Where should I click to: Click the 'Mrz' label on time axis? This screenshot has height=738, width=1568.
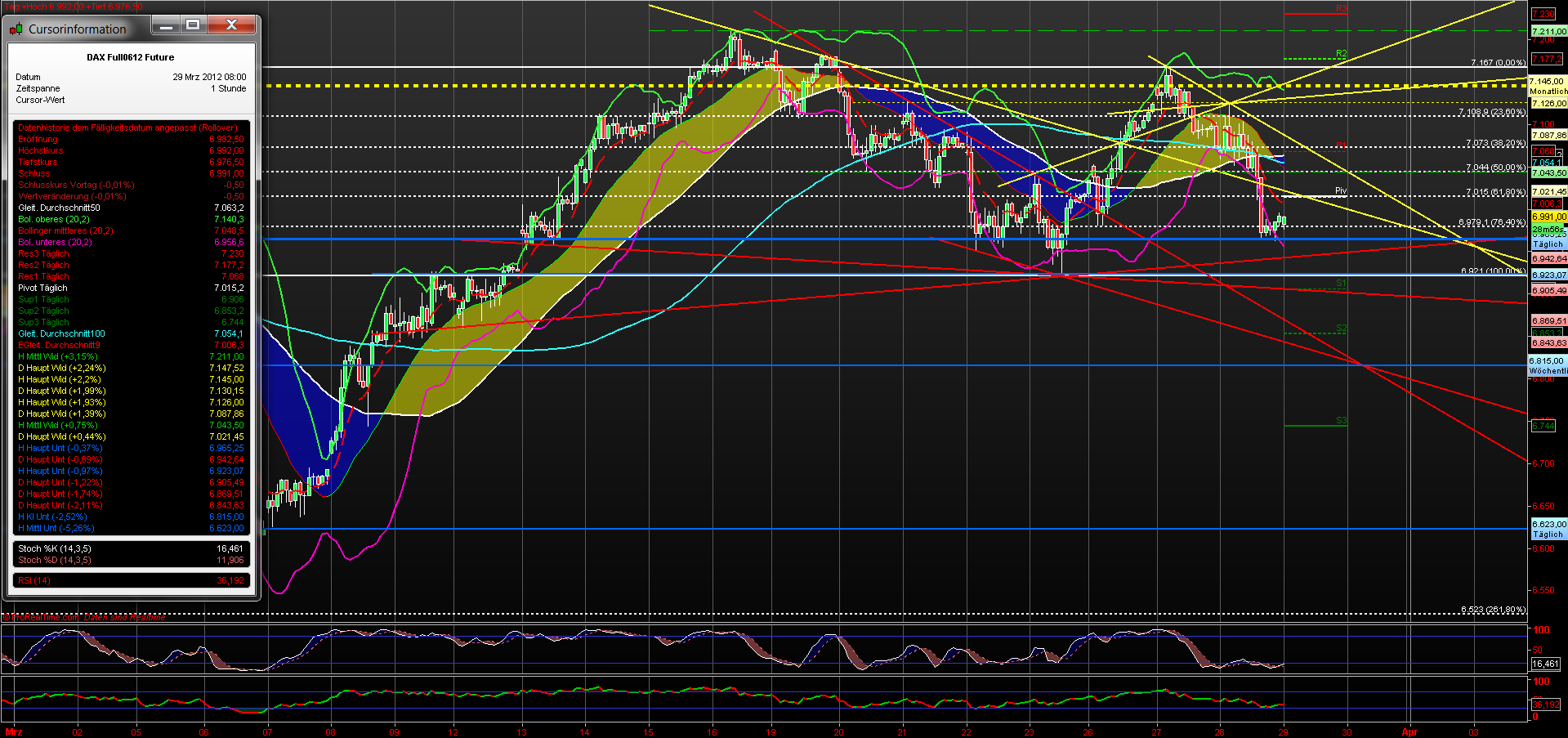(13, 732)
